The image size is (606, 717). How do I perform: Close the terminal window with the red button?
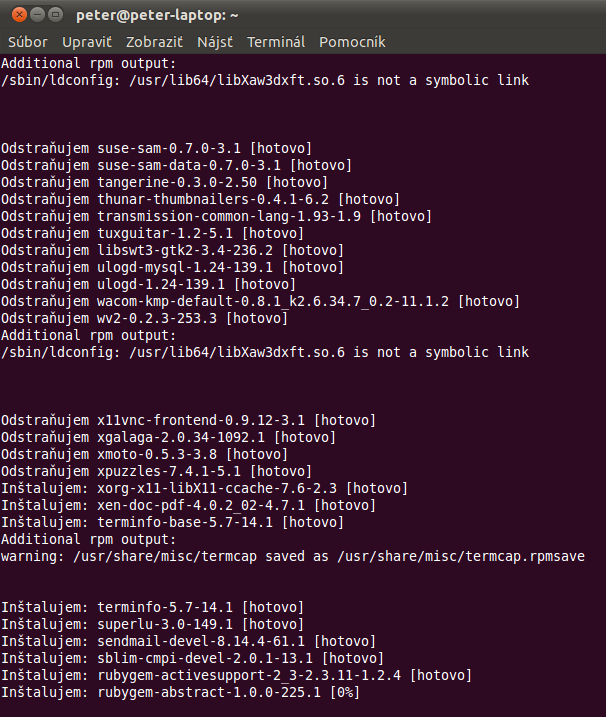[19, 15]
